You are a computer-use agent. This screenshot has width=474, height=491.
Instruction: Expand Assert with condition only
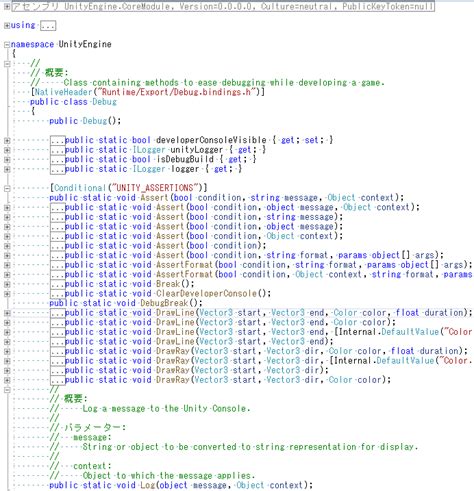7,246
